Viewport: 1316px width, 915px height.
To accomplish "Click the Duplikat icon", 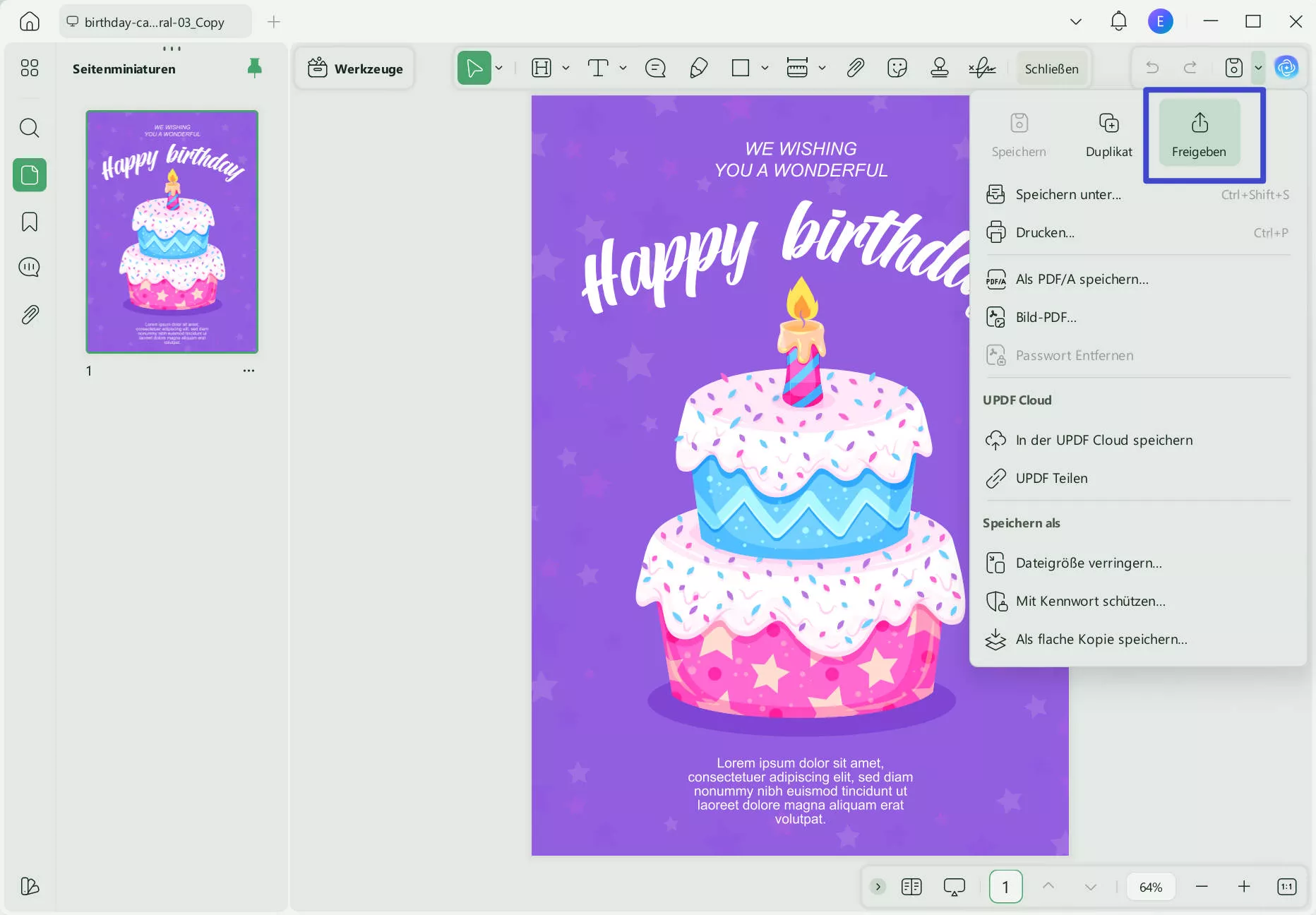I will [1108, 124].
